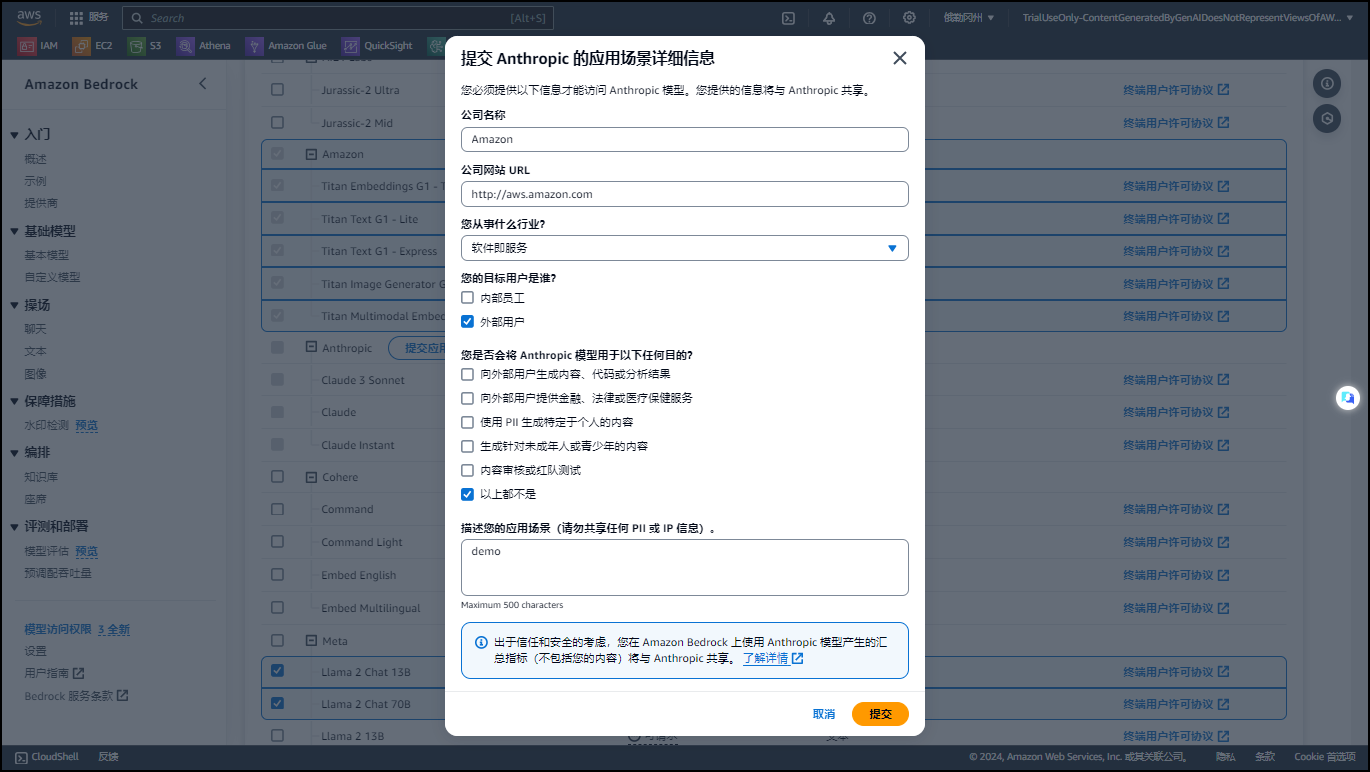Viewport: 1370px width, 772px height.
Task: Collapse the Cohere model group
Action: point(310,477)
